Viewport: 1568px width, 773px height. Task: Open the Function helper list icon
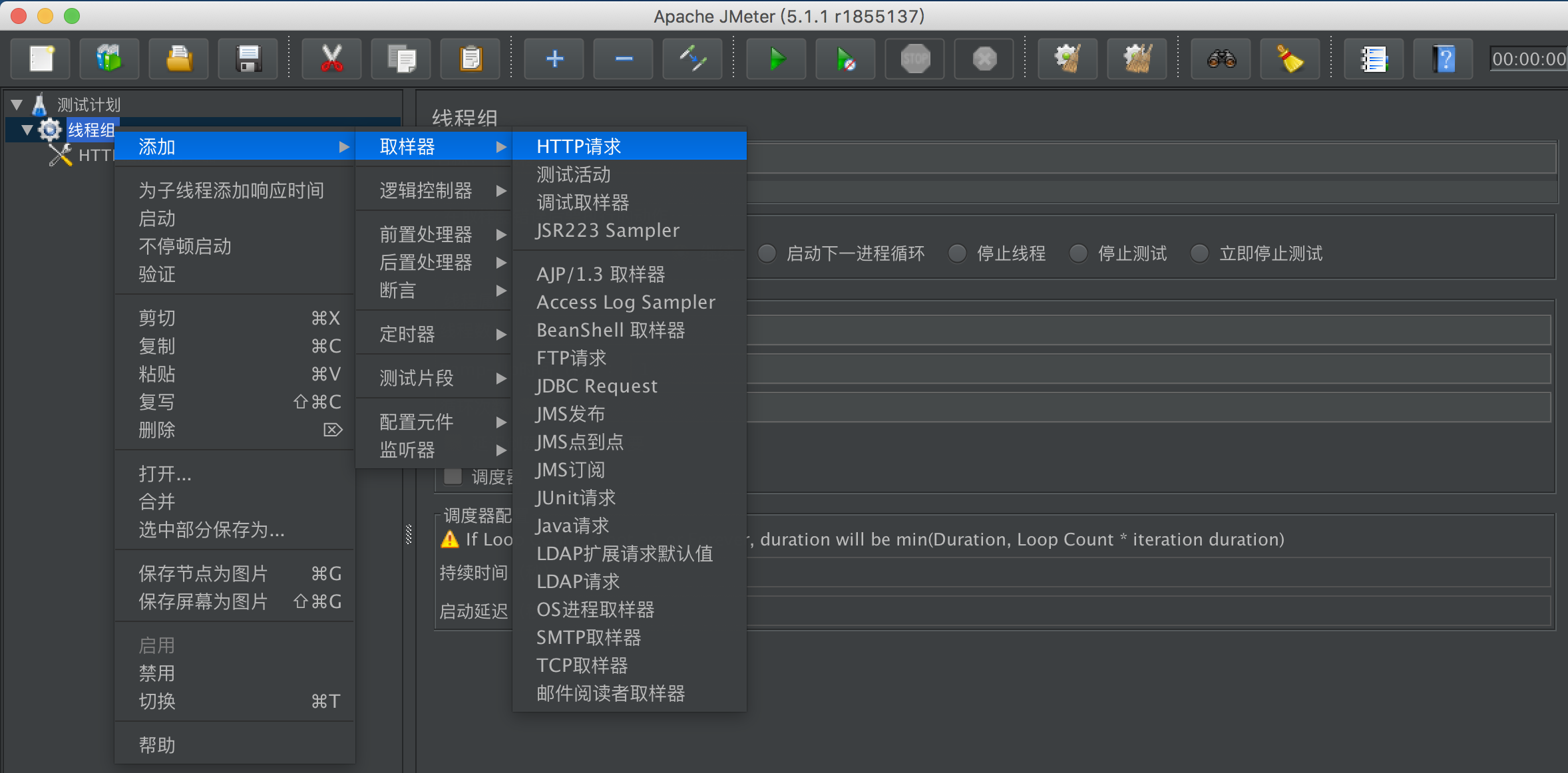pyautogui.click(x=1374, y=59)
